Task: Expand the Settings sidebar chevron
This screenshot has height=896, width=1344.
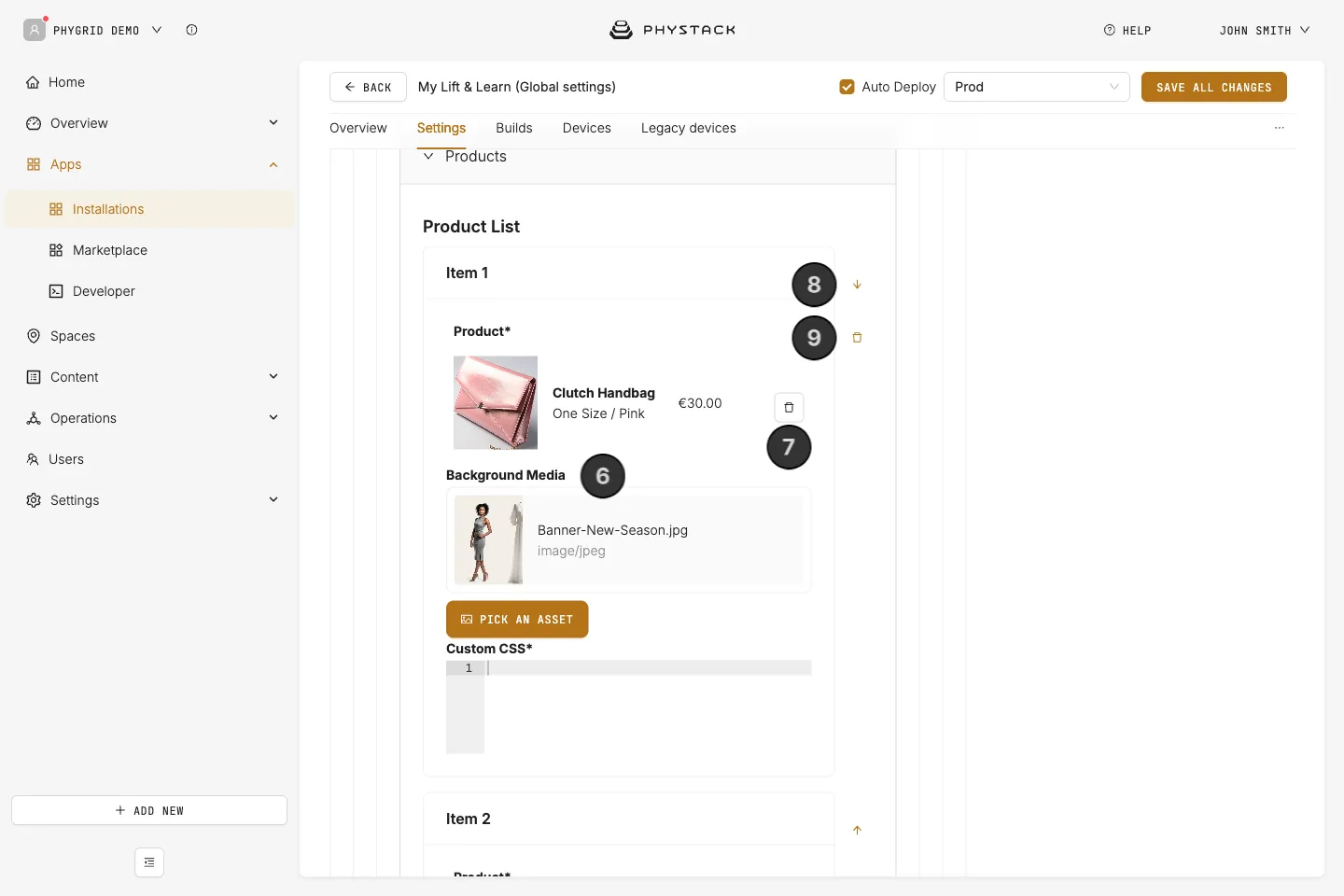Action: [x=273, y=500]
